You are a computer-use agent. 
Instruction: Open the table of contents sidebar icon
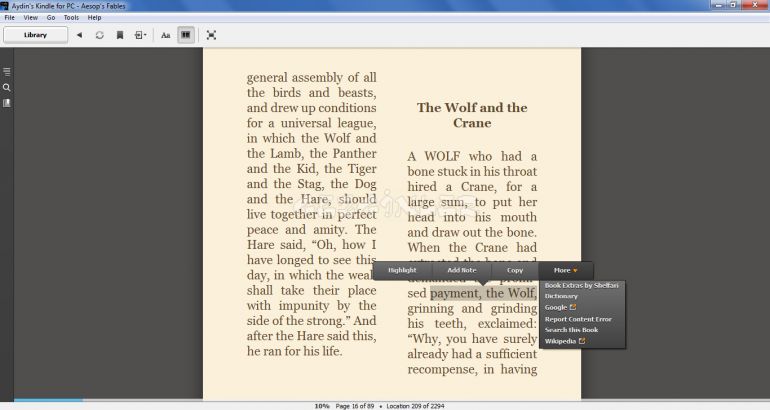7,72
